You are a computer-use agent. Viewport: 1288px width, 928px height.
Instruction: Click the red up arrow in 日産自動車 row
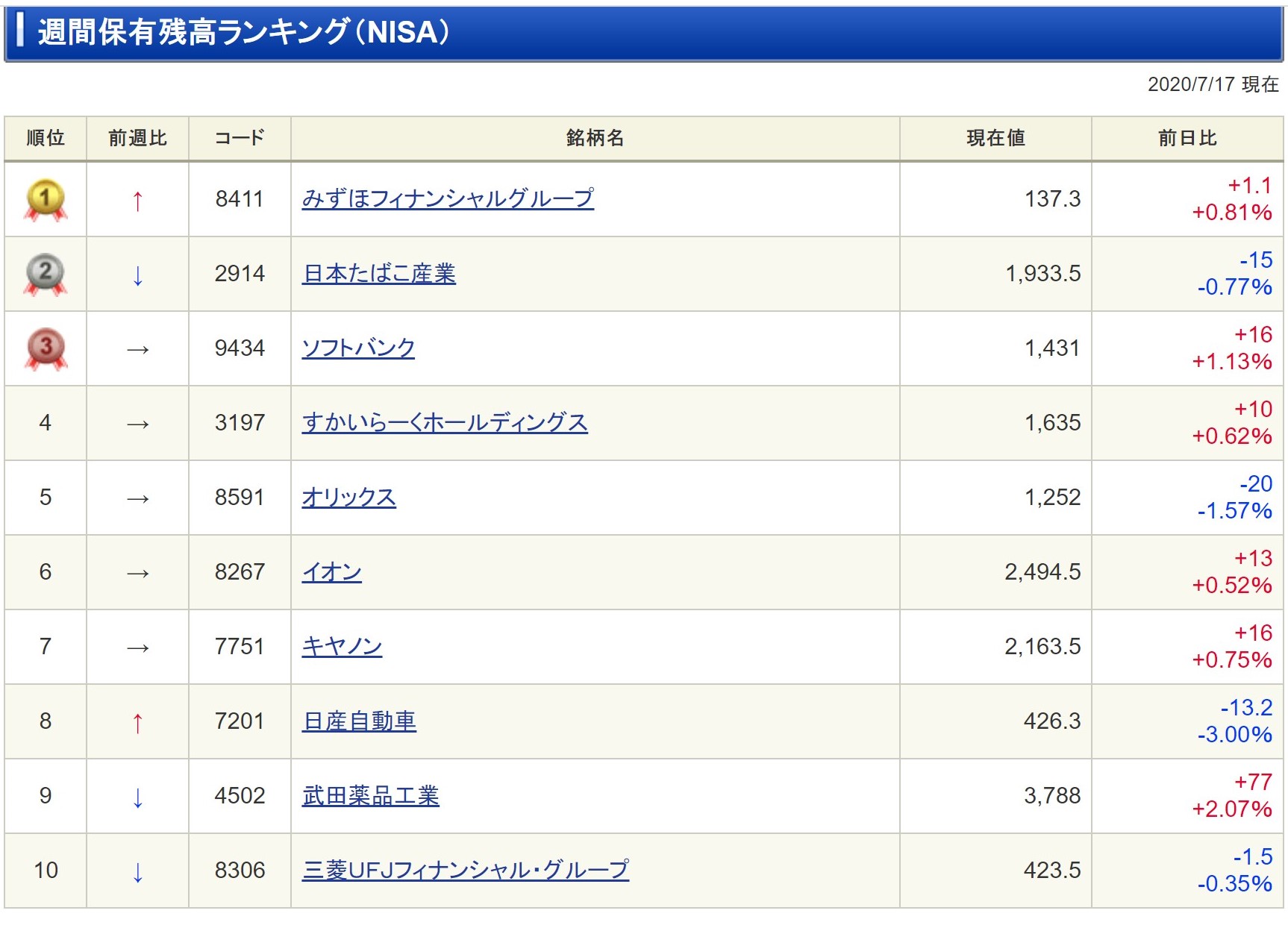137,722
